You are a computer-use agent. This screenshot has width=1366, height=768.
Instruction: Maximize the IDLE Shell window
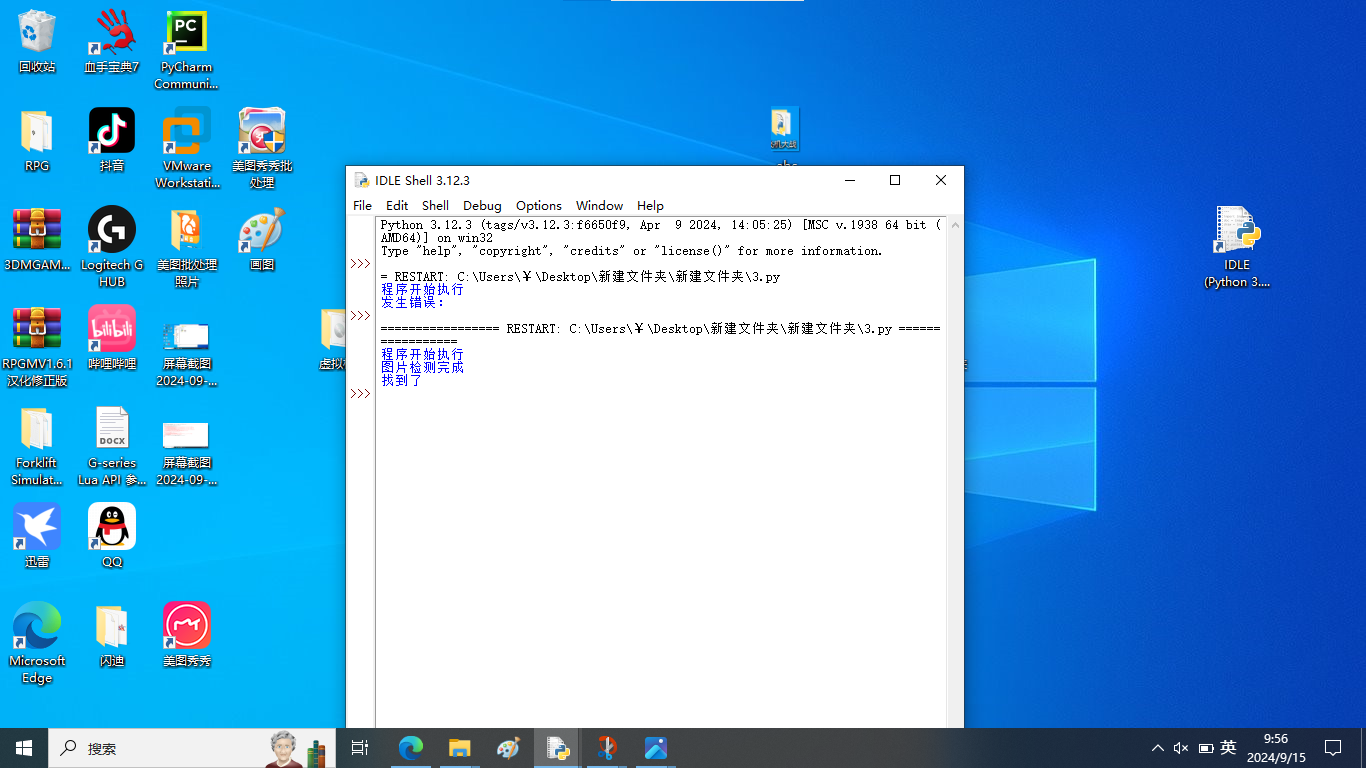pyautogui.click(x=895, y=180)
